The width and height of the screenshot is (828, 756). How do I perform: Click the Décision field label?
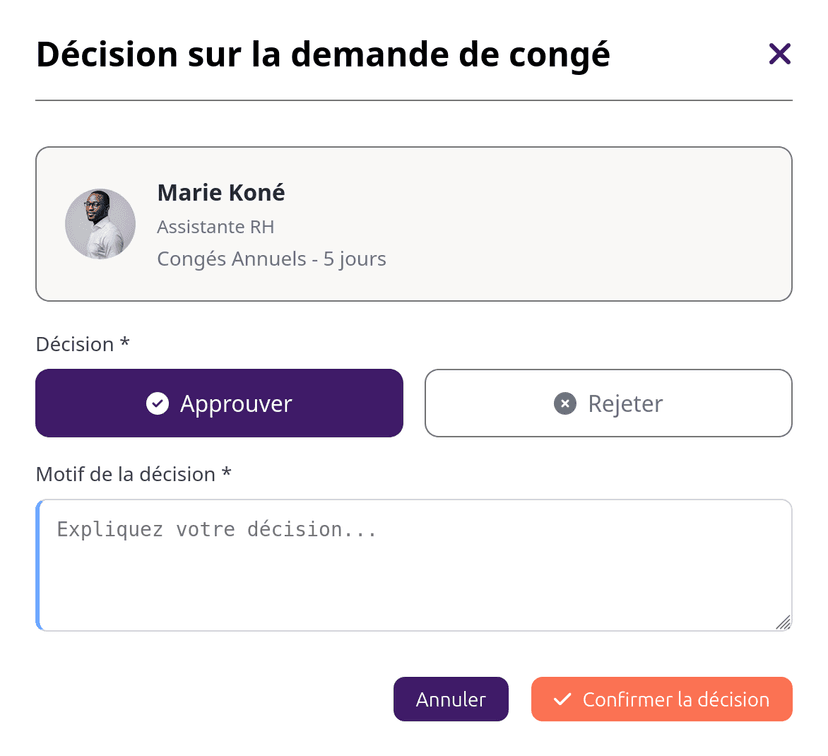coord(82,344)
